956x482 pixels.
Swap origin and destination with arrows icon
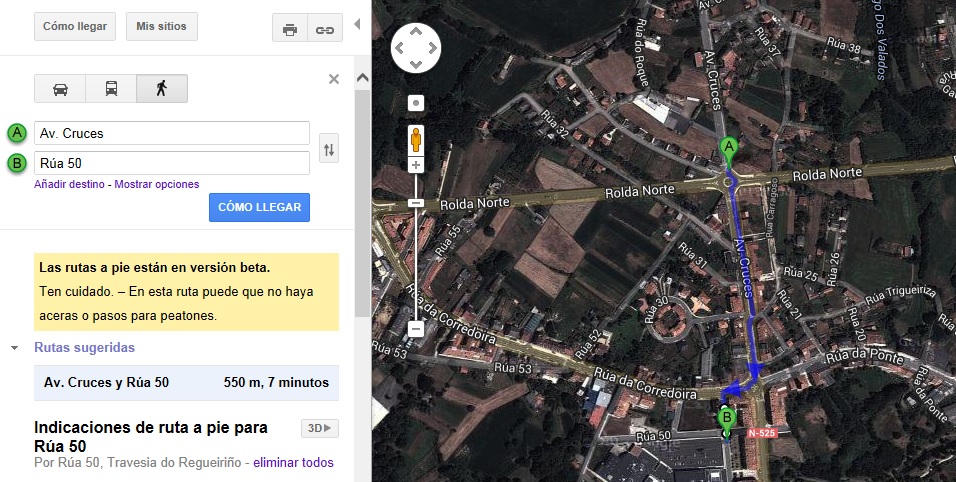[329, 150]
